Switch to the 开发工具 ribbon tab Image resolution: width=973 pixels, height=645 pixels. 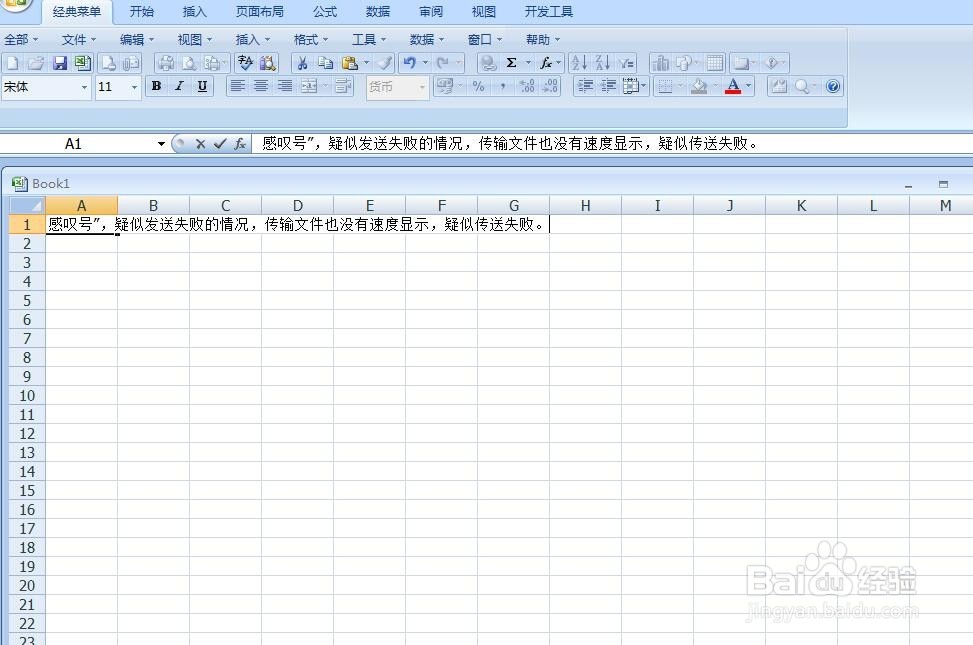548,11
